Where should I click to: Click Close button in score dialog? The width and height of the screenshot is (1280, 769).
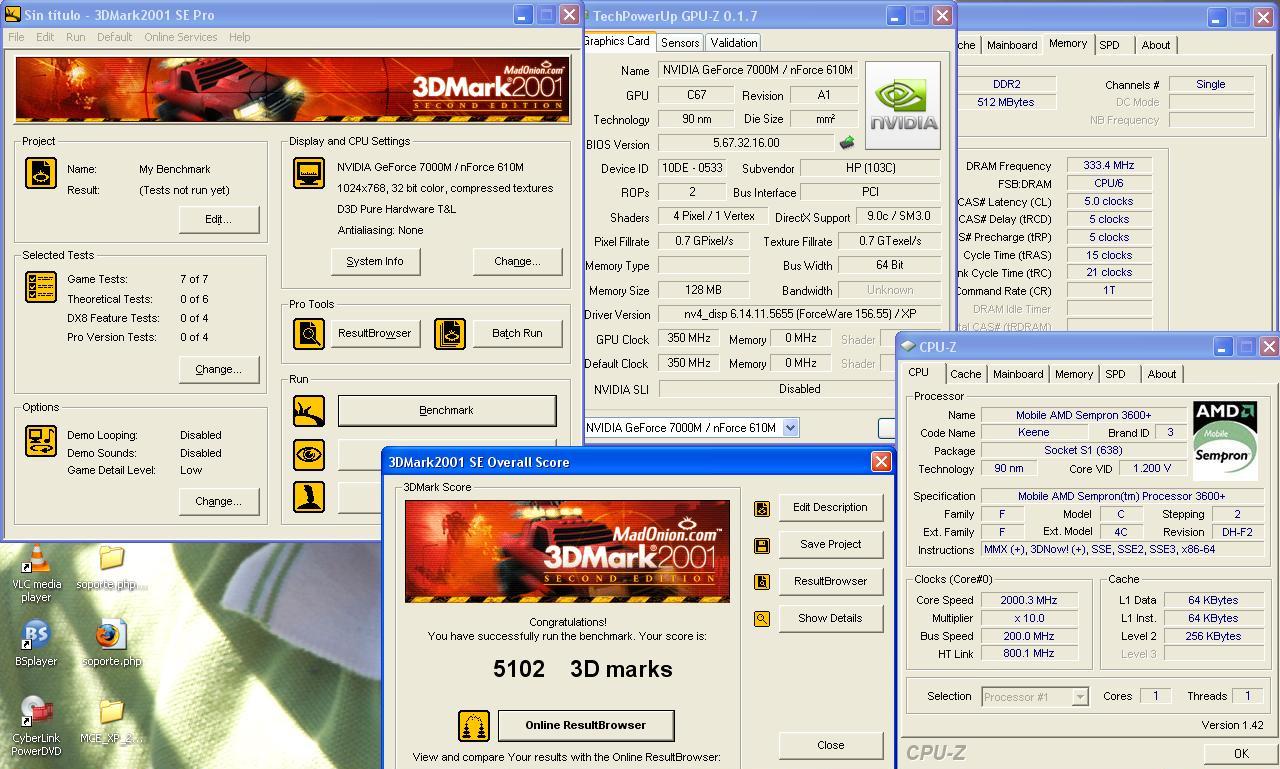click(830, 745)
